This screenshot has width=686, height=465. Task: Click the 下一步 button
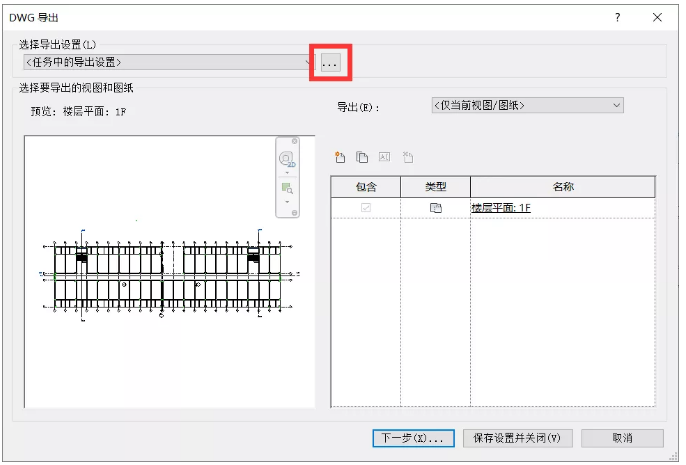coord(414,438)
